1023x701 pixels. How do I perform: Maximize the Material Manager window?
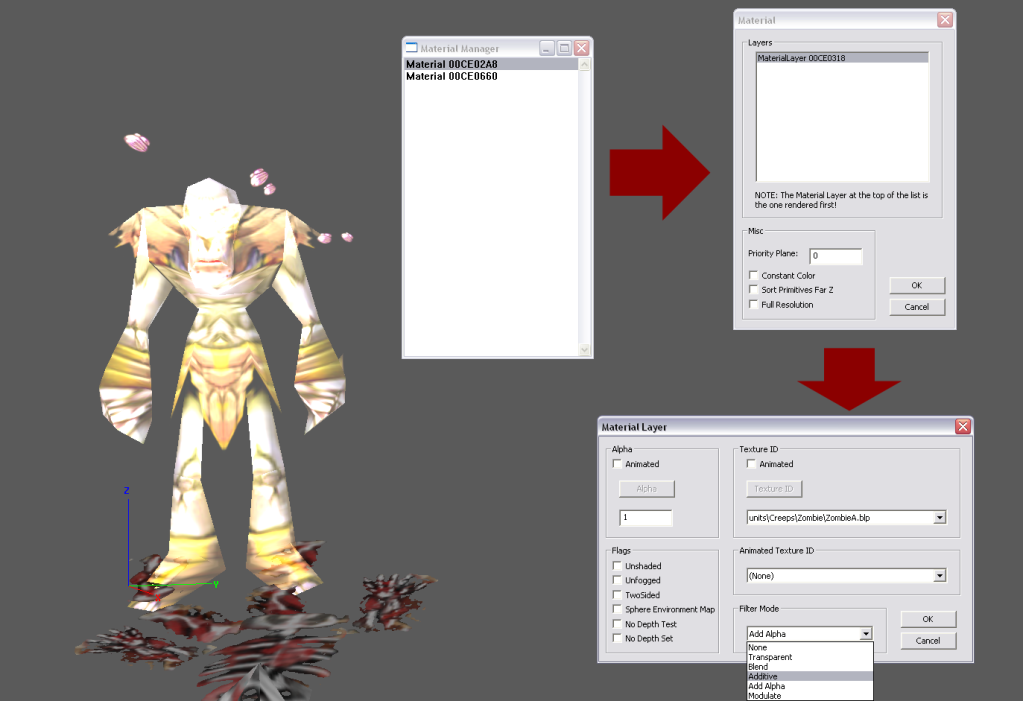click(564, 48)
